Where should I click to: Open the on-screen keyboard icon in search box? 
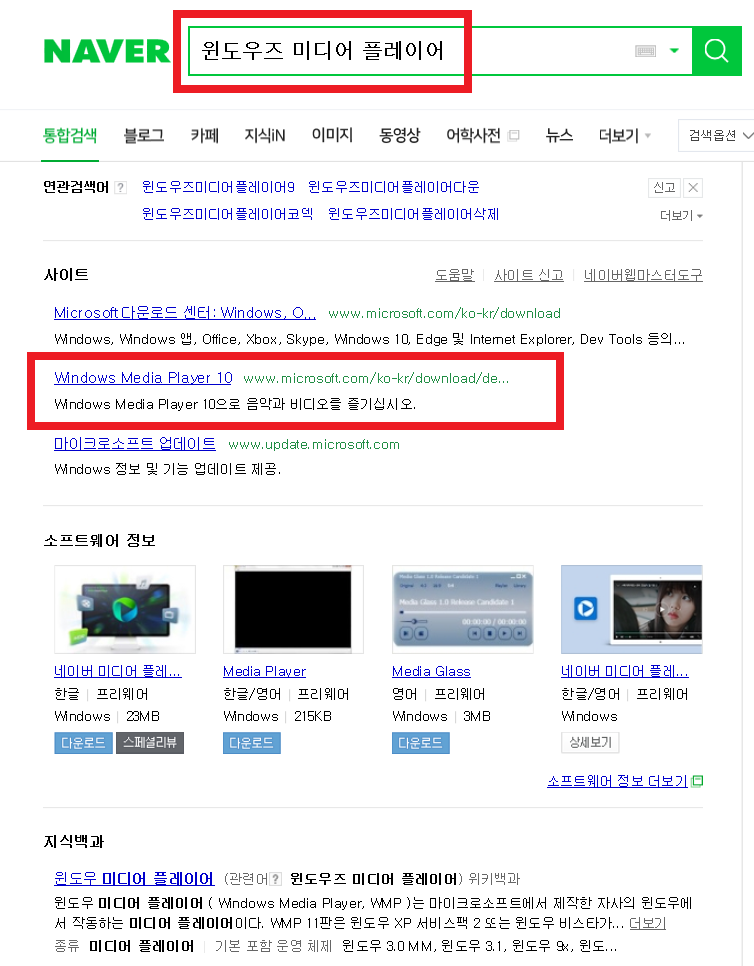point(645,51)
